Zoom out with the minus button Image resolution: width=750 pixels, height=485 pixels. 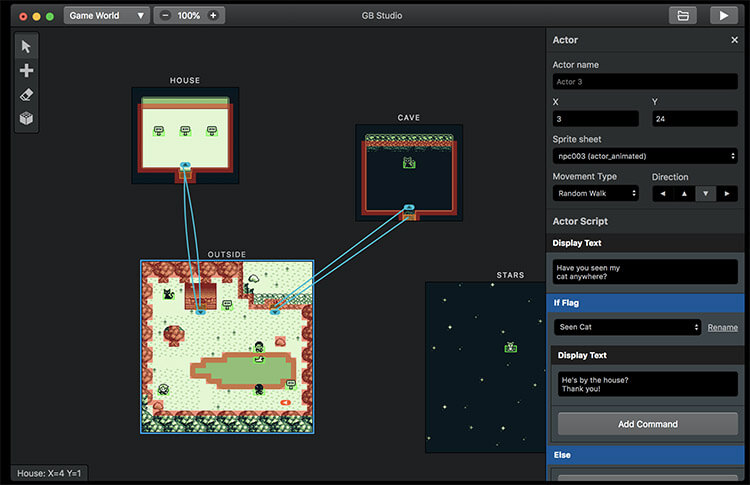click(165, 15)
